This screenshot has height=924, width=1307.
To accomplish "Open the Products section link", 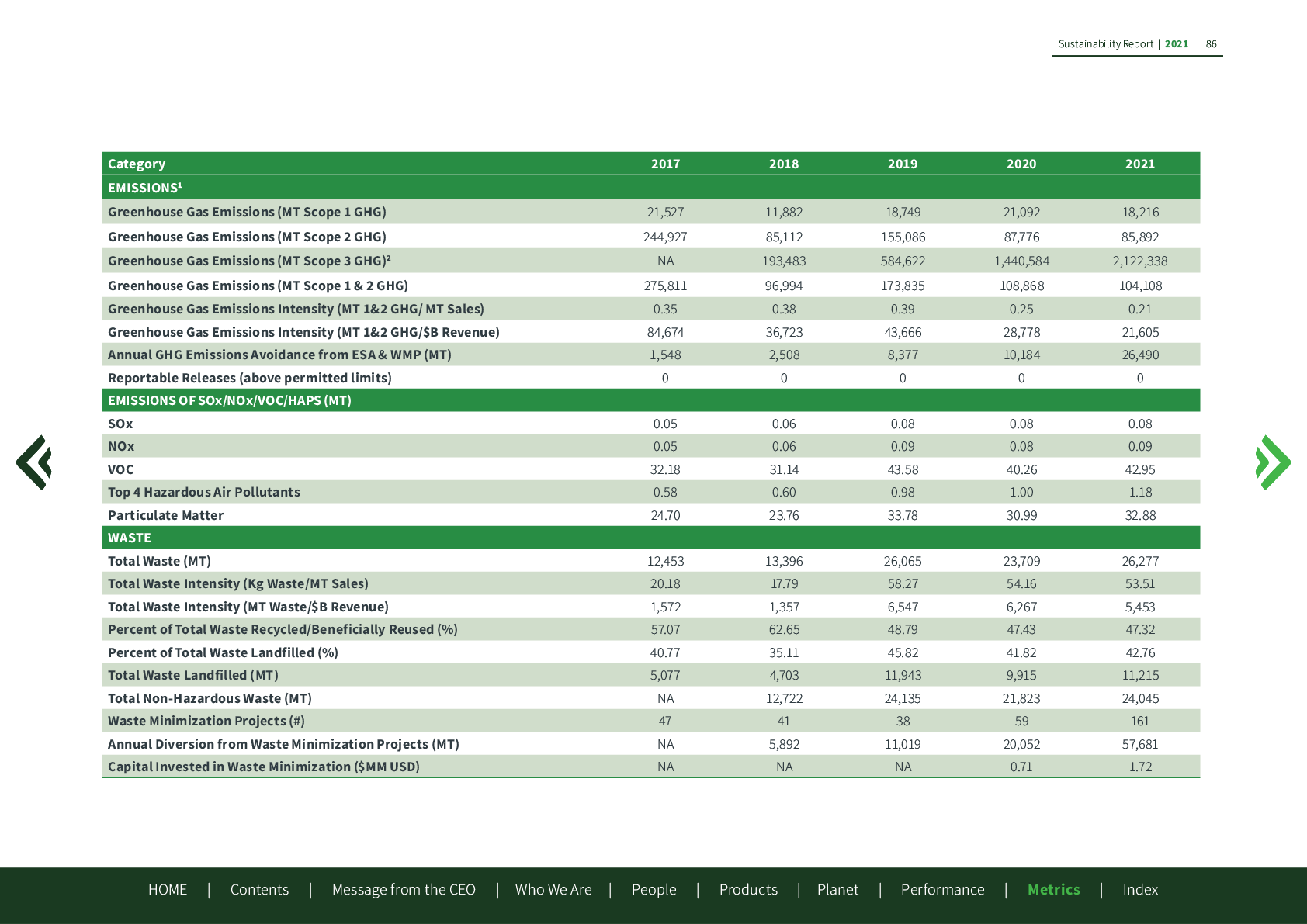I will pos(748,889).
